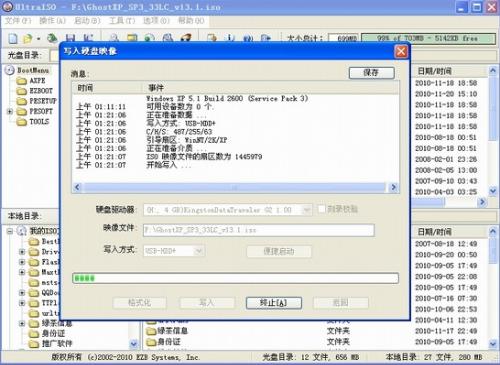The height and width of the screenshot is (365, 500).
Task: Click the Save floppy disk toolbar icon
Action: (x=70, y=38)
